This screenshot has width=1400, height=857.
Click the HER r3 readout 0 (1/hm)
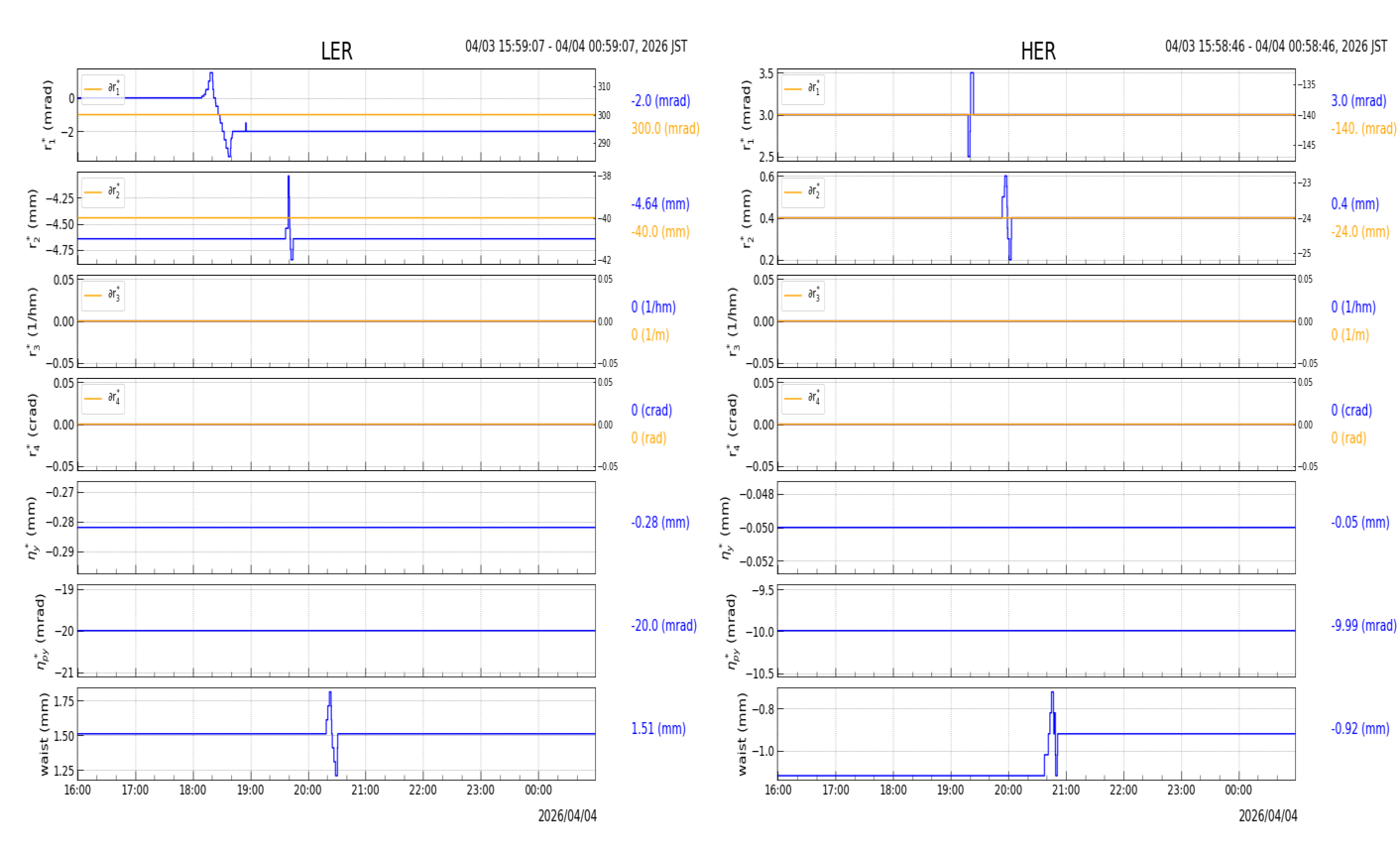[1353, 307]
